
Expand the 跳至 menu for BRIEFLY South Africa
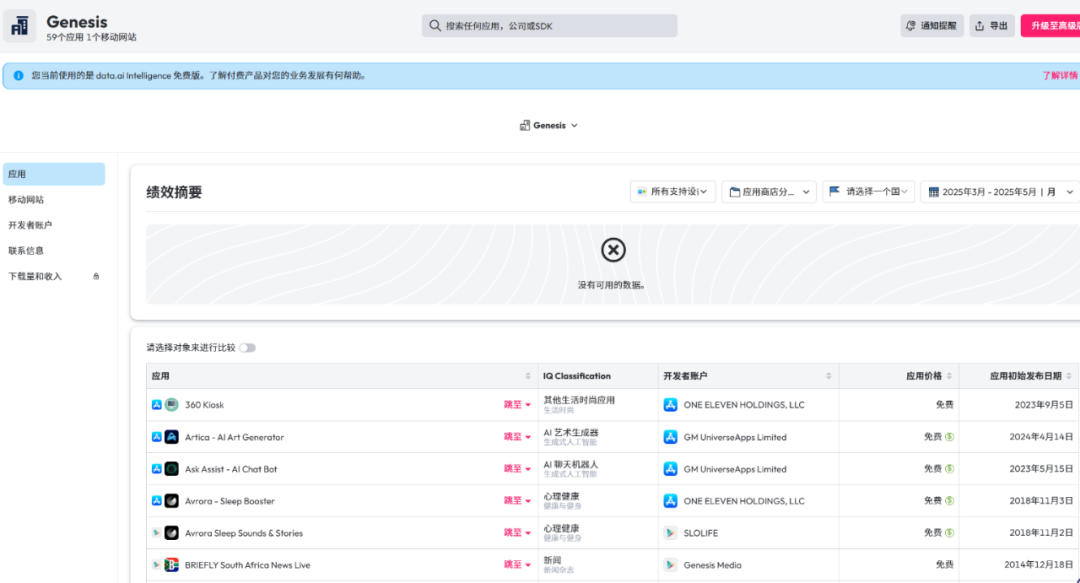pyautogui.click(x=517, y=565)
